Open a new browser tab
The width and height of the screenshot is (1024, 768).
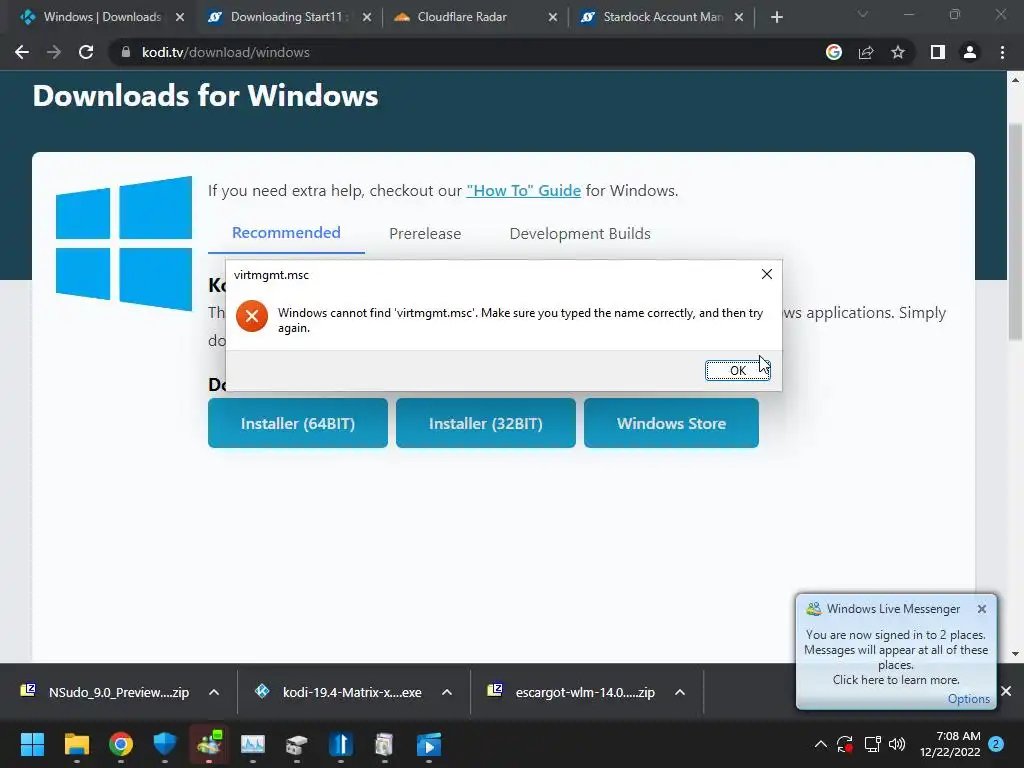coord(776,17)
